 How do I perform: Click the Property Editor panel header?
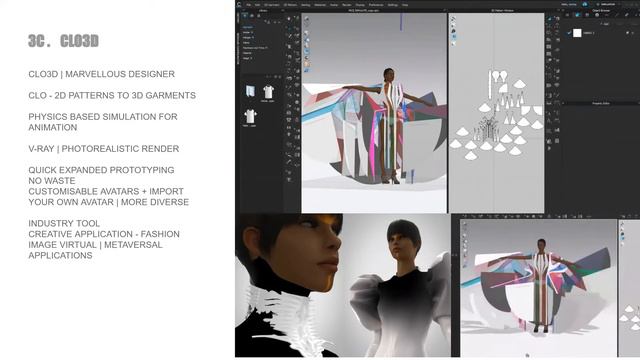[601, 104]
